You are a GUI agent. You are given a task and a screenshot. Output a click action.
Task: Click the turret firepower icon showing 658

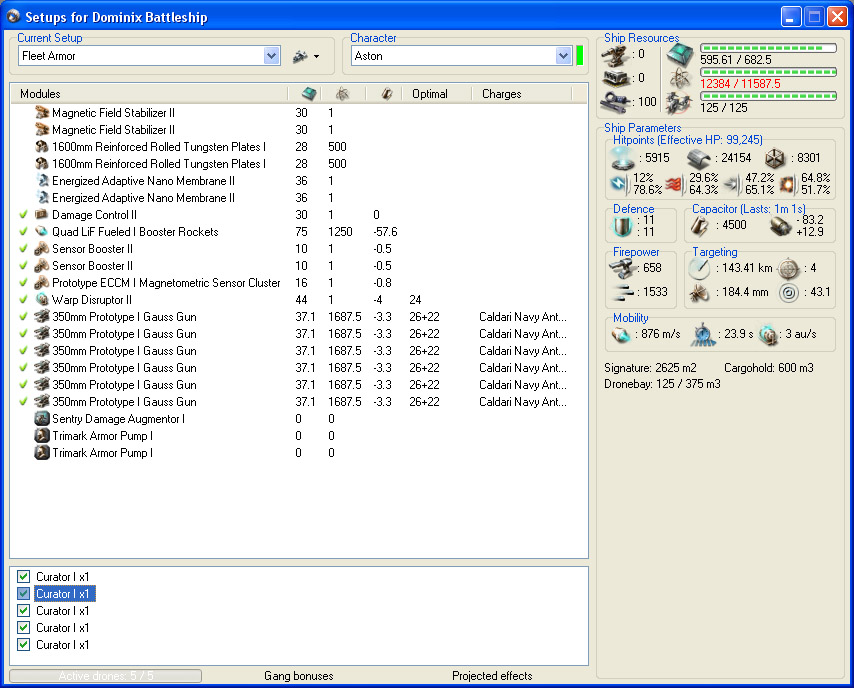click(x=623, y=268)
